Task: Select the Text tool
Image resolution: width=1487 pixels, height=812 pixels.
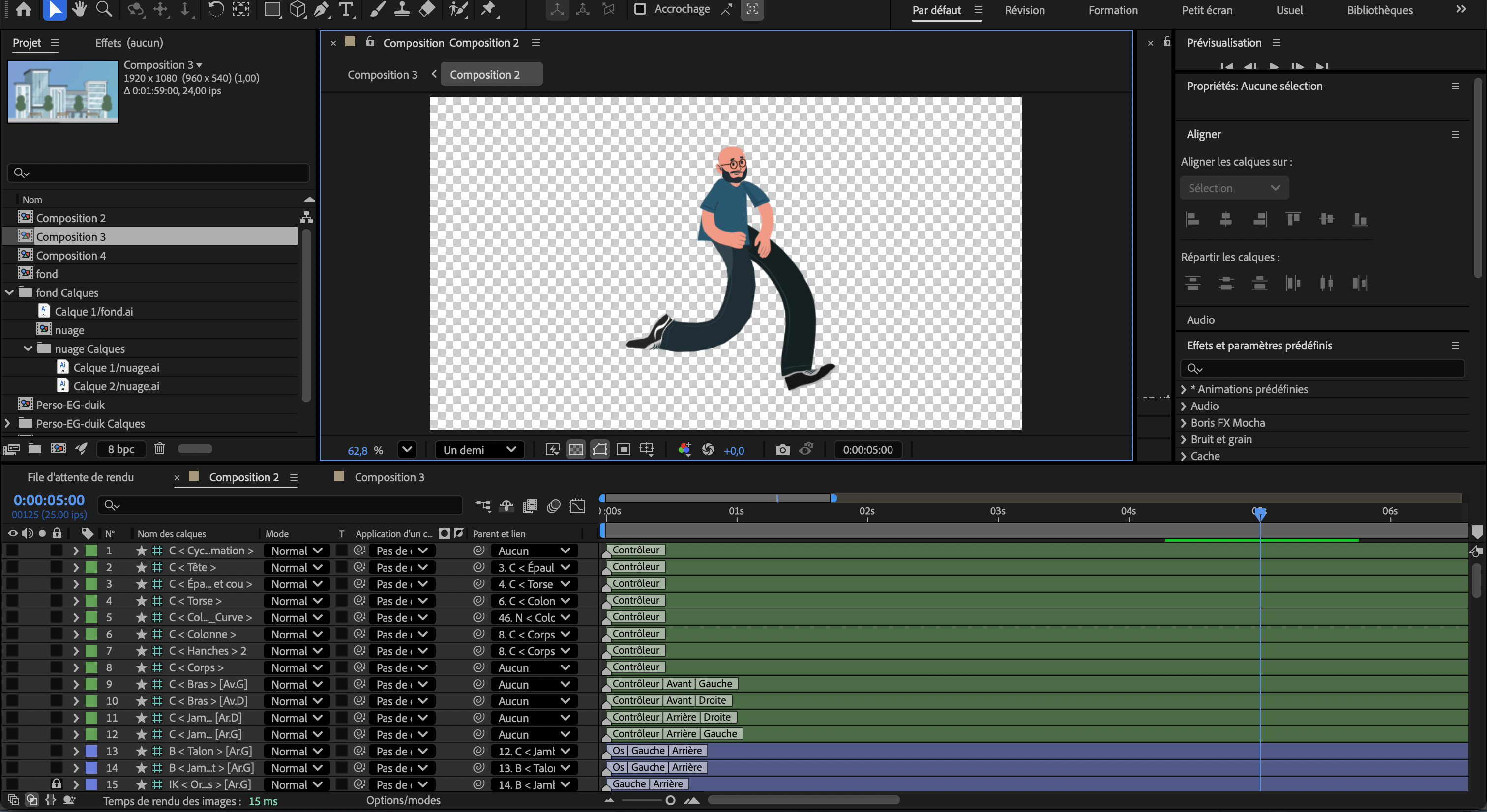Action: pyautogui.click(x=346, y=9)
